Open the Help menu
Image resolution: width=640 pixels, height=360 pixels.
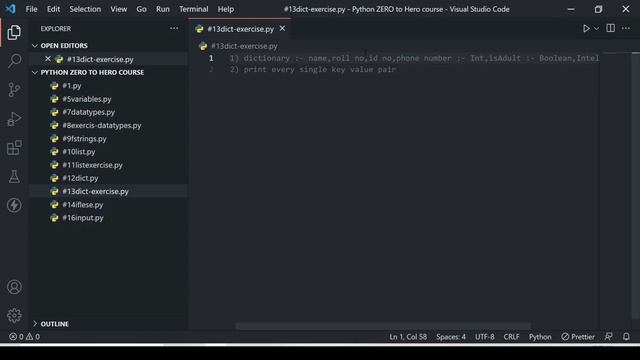pyautogui.click(x=226, y=9)
